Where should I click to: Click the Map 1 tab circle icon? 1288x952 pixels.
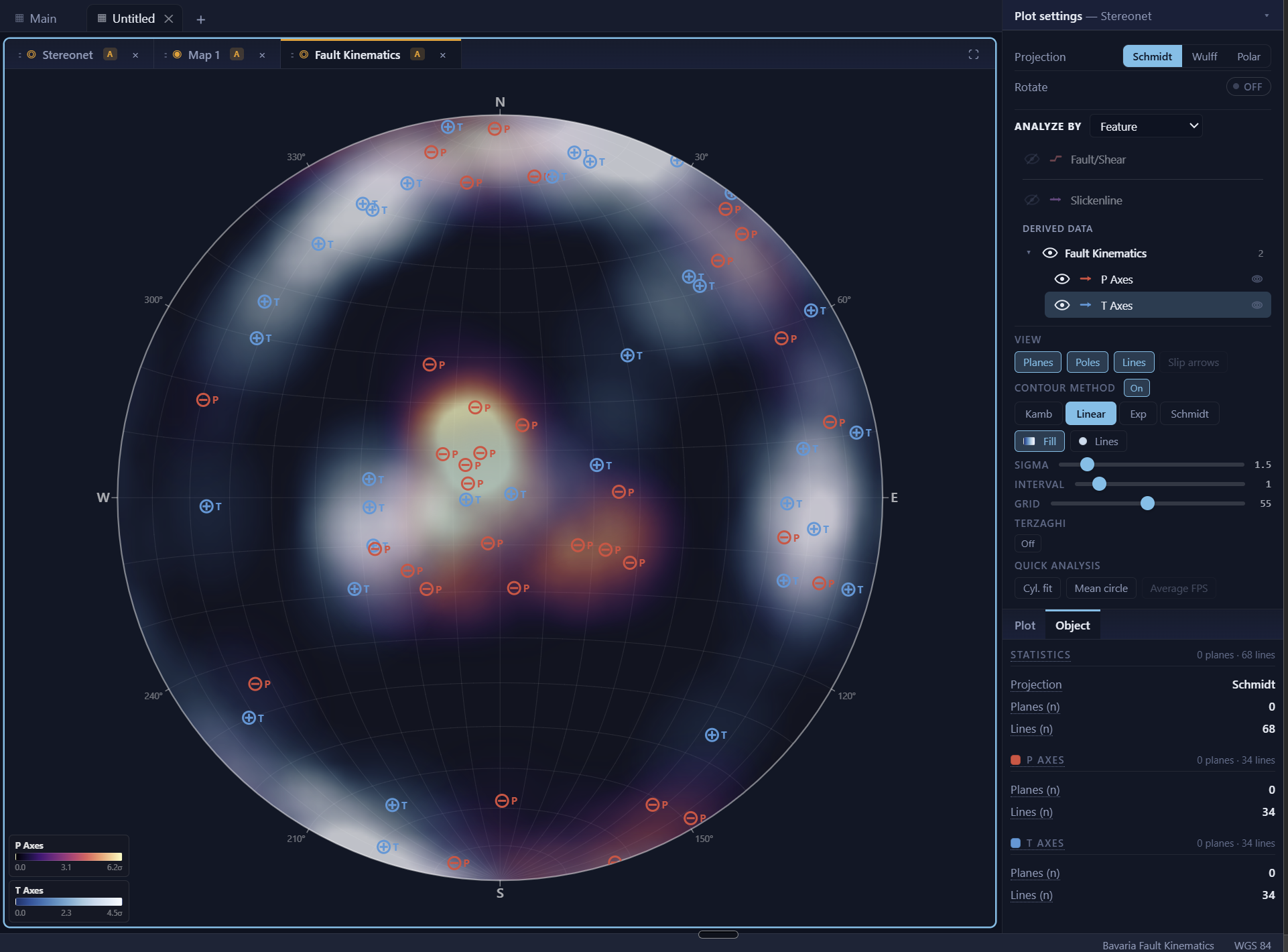[x=178, y=55]
